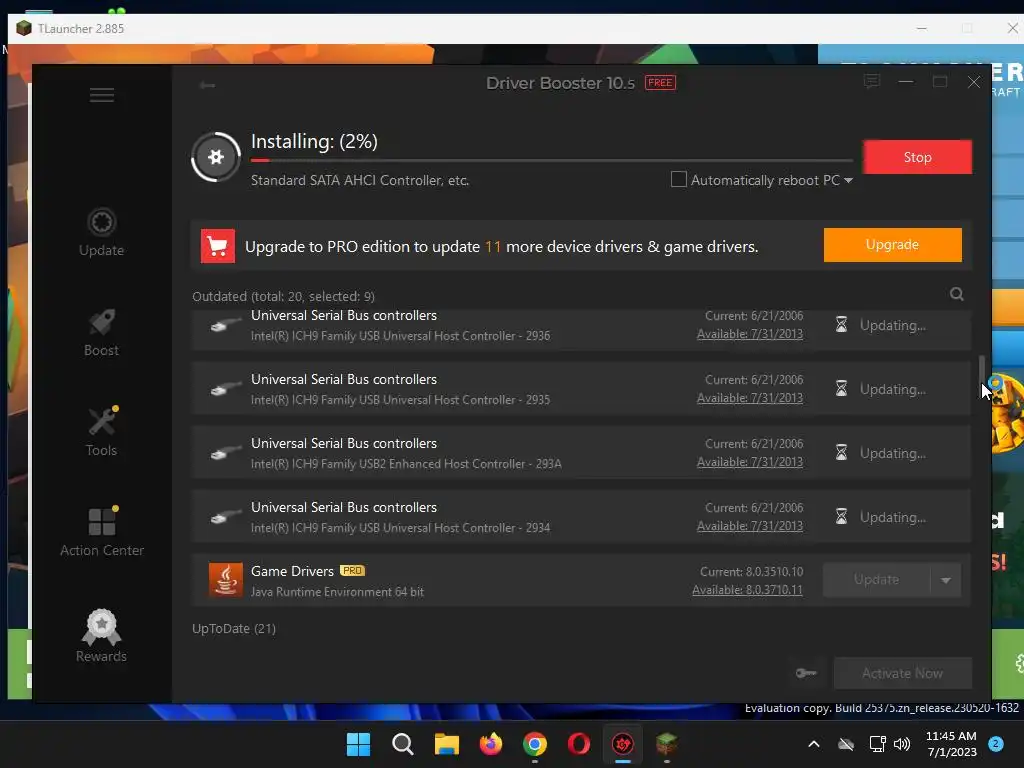Open the network icon in system tray
The width and height of the screenshot is (1024, 768).
point(877,744)
